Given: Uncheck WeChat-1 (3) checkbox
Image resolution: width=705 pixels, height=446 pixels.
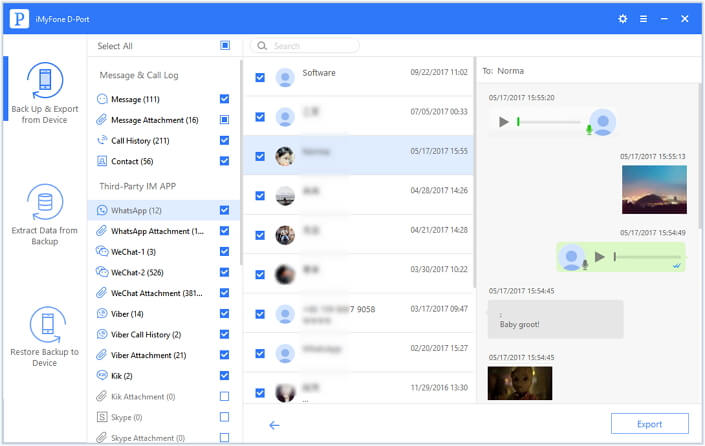Looking at the screenshot, I should click(x=224, y=251).
